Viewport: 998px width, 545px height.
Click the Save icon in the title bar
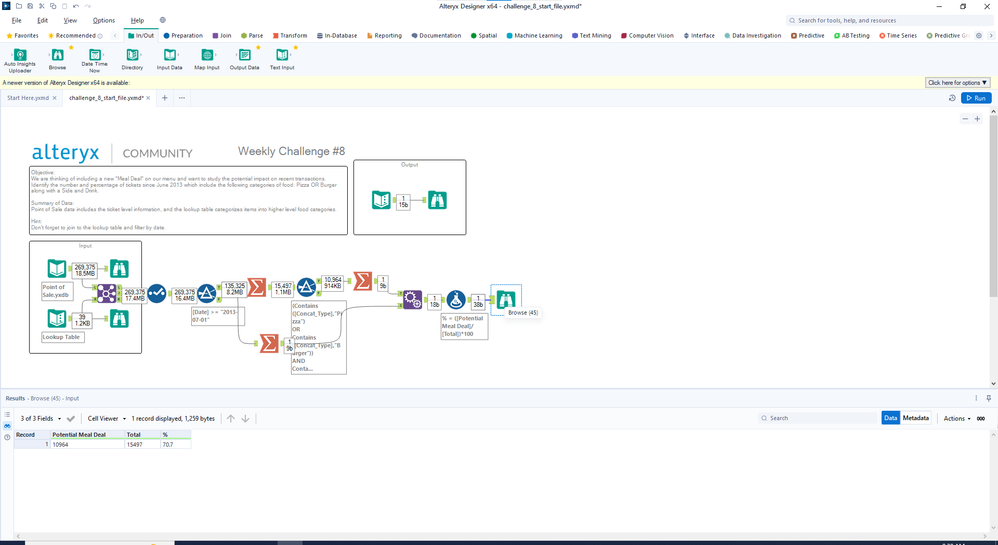click(x=30, y=6)
